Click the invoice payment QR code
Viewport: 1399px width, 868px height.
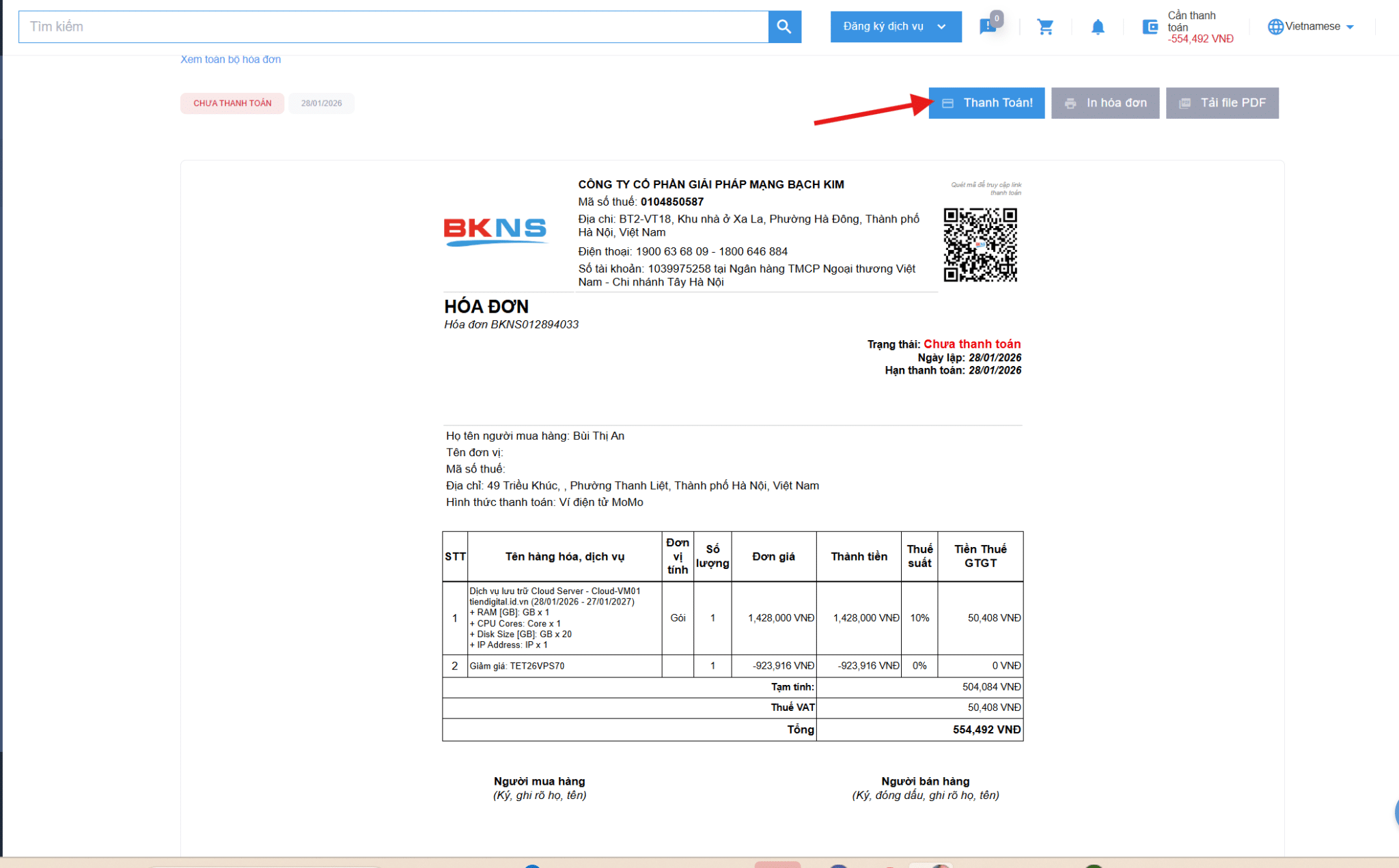point(980,244)
